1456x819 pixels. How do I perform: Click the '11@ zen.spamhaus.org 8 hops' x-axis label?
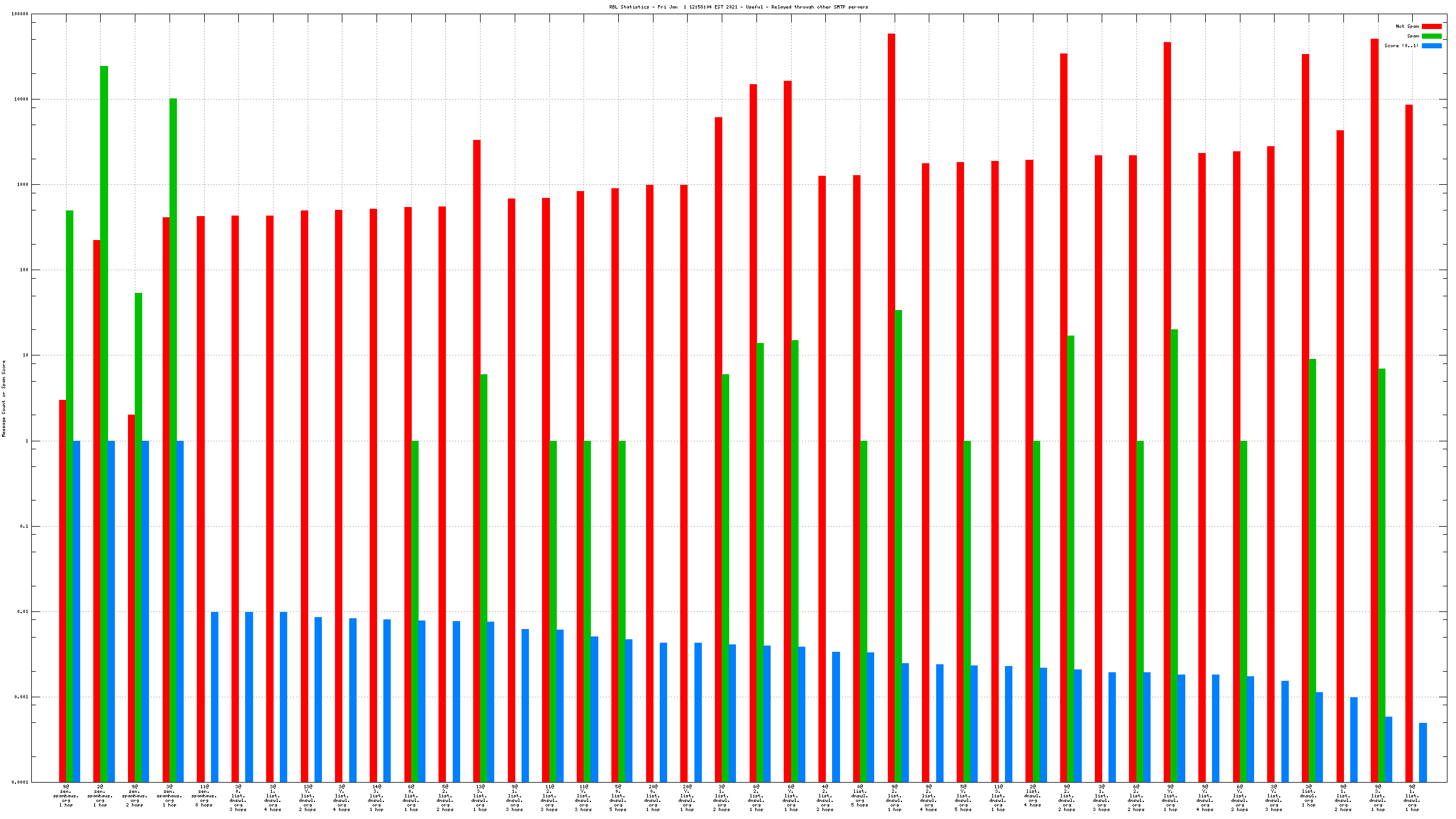[204, 796]
